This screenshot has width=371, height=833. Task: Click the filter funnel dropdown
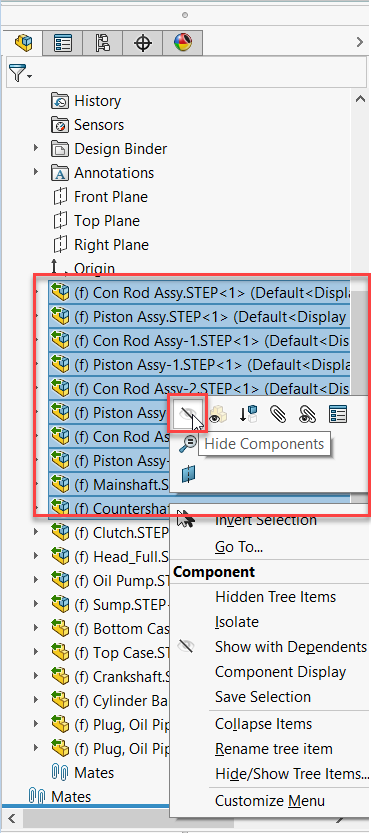coord(20,72)
